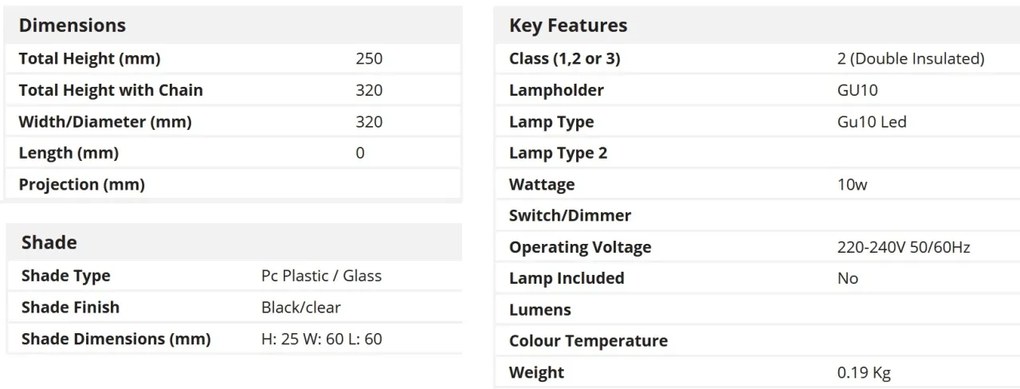The image size is (1020, 389).
Task: Select the Projection (mm) row
Action: [x=233, y=185]
